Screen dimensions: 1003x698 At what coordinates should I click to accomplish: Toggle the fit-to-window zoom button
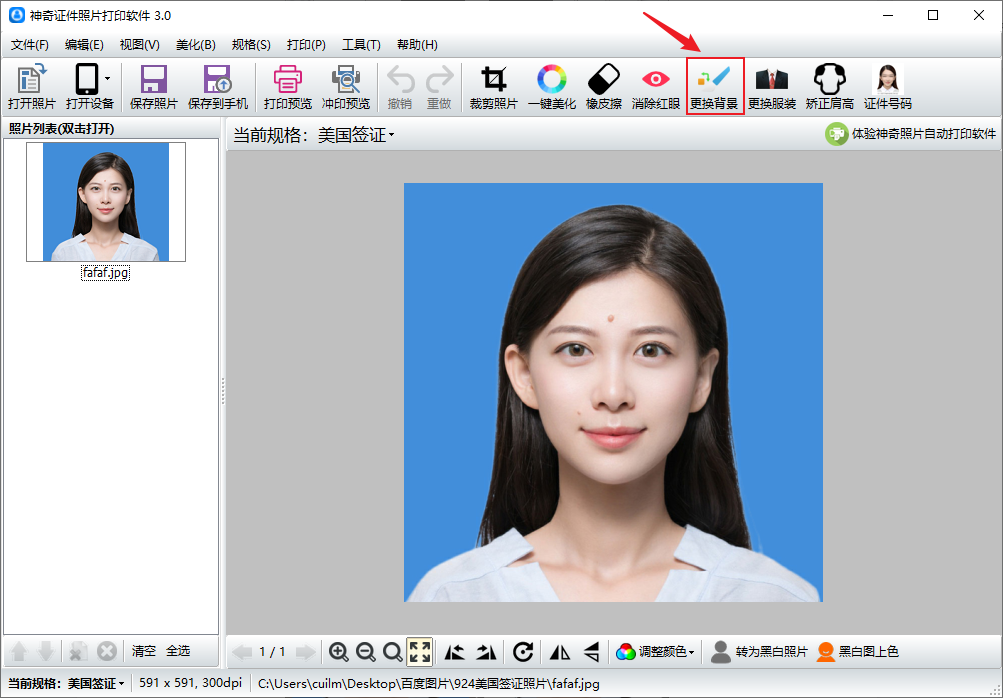pyautogui.click(x=420, y=652)
